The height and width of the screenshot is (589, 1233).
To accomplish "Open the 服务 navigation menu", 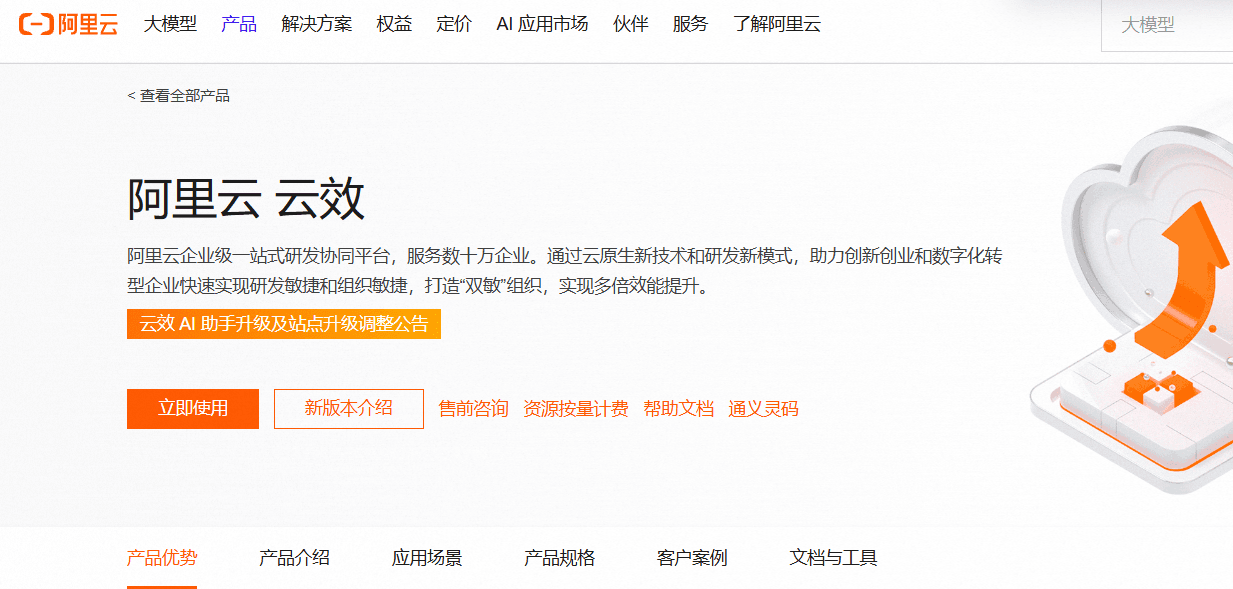I will [x=690, y=25].
